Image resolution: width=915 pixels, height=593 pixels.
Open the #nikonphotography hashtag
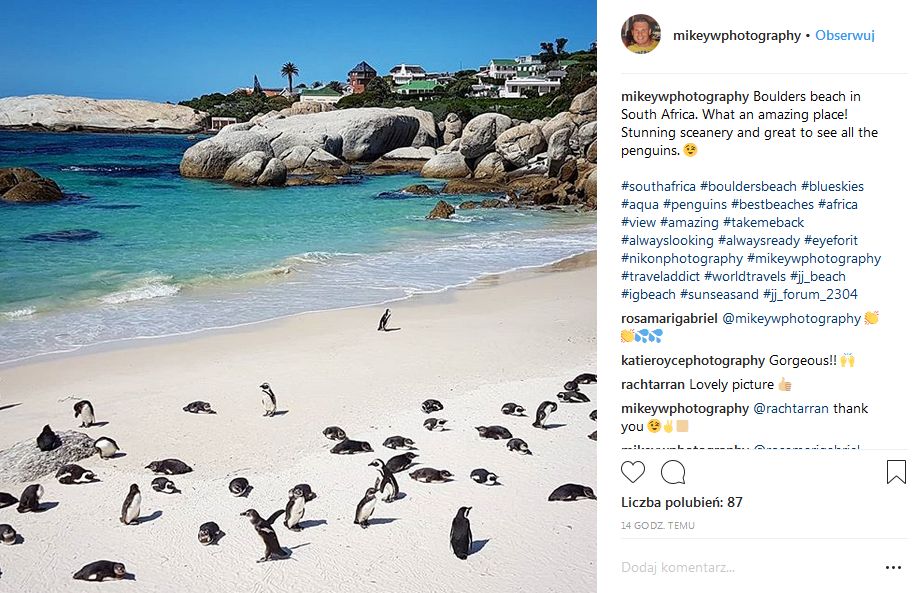680,258
